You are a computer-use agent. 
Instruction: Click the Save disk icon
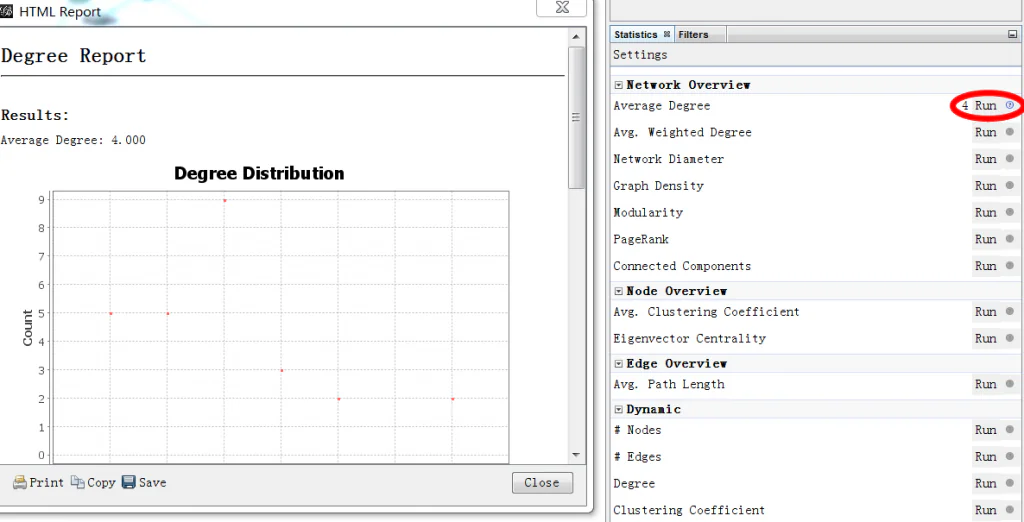pyautogui.click(x=128, y=482)
